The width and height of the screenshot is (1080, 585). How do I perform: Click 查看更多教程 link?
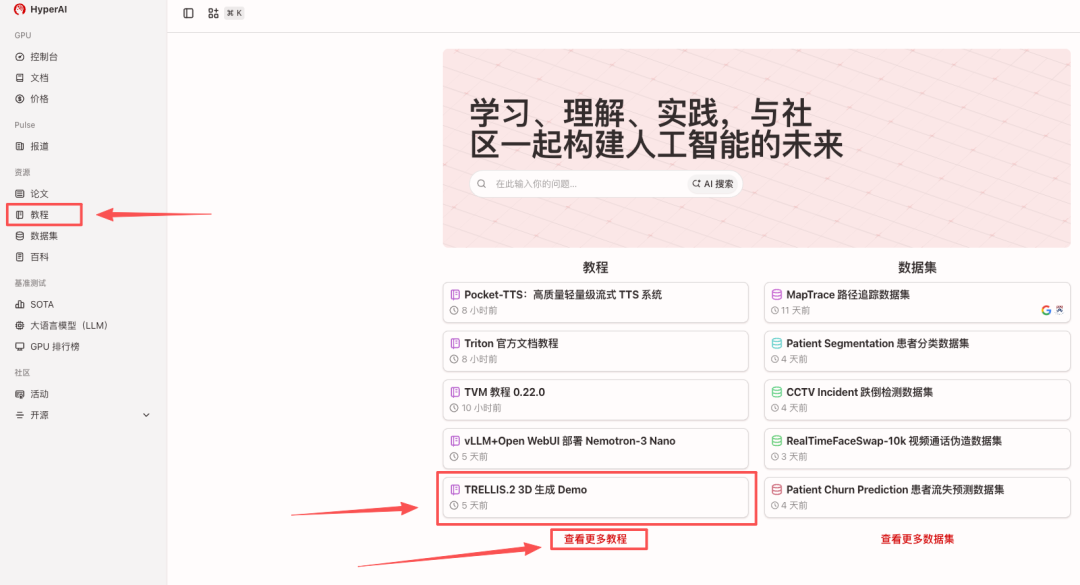598,538
